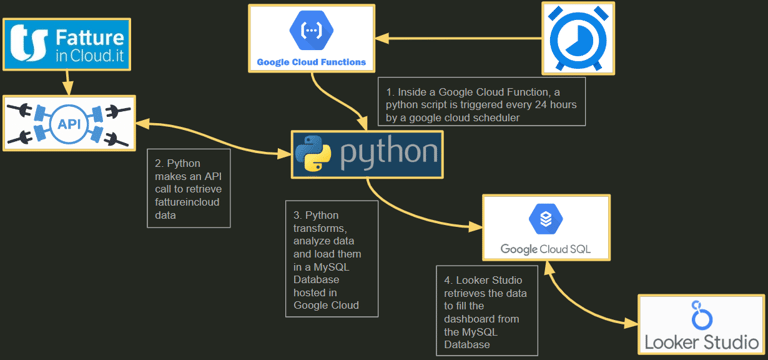Select the blue alarm clock scheduler icon

pos(578,38)
